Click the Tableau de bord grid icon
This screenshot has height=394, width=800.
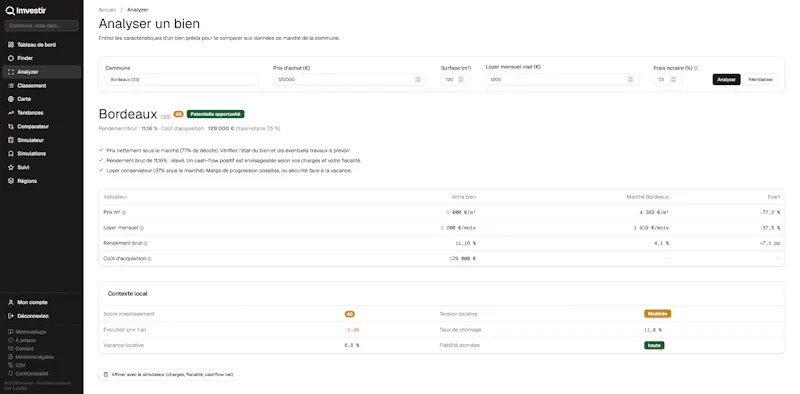11,45
